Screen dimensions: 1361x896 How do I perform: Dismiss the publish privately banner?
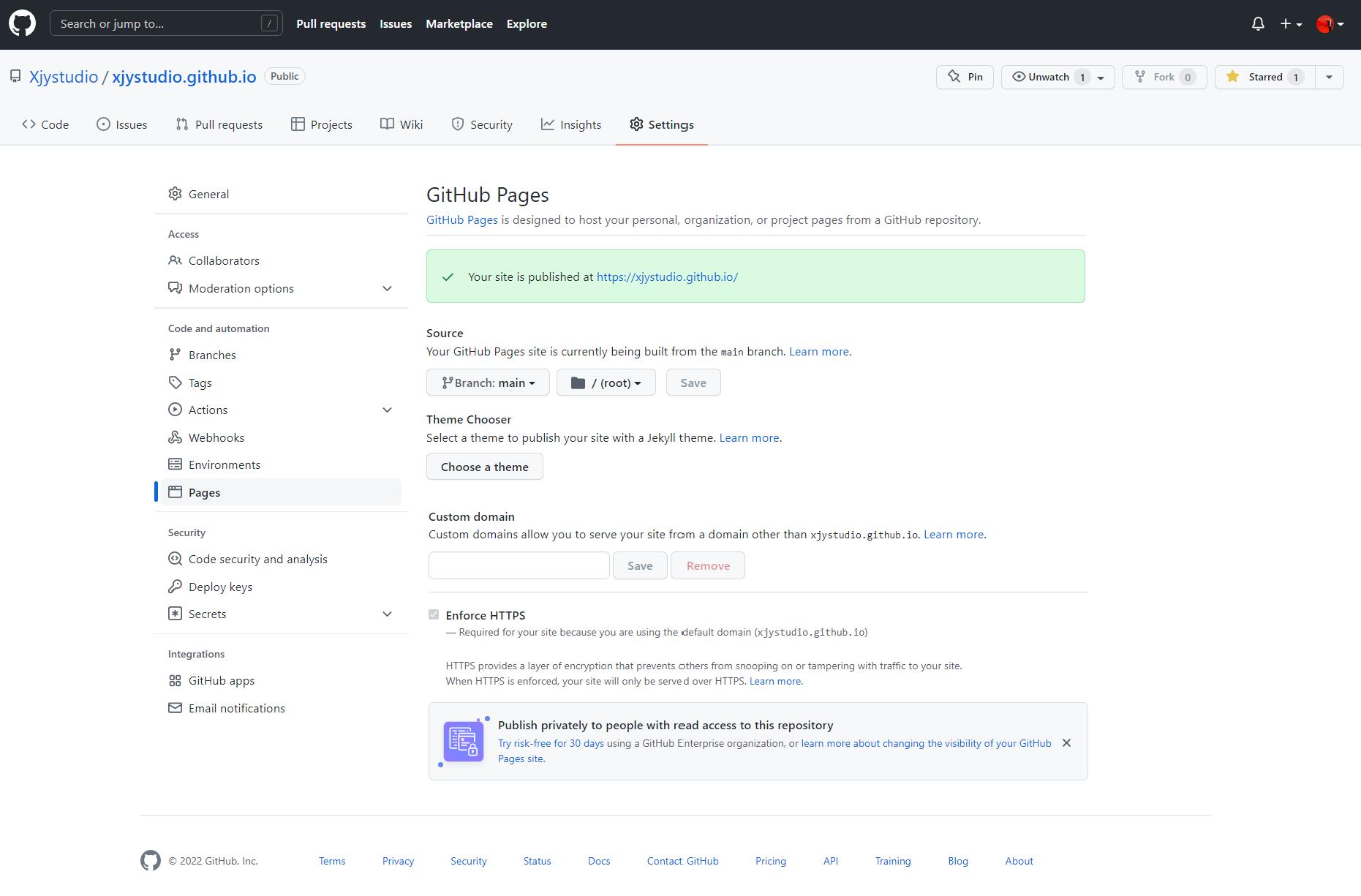1066,743
